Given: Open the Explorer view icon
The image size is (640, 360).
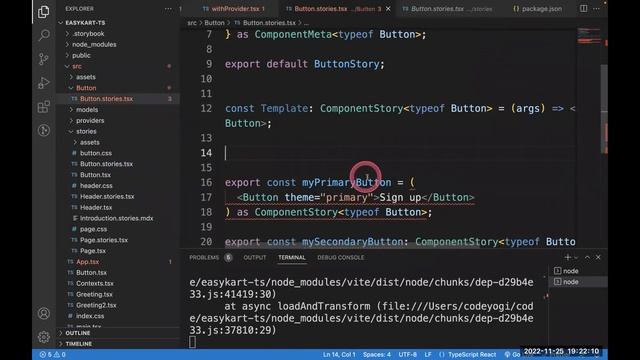Looking at the screenshot, I should click(44, 12).
